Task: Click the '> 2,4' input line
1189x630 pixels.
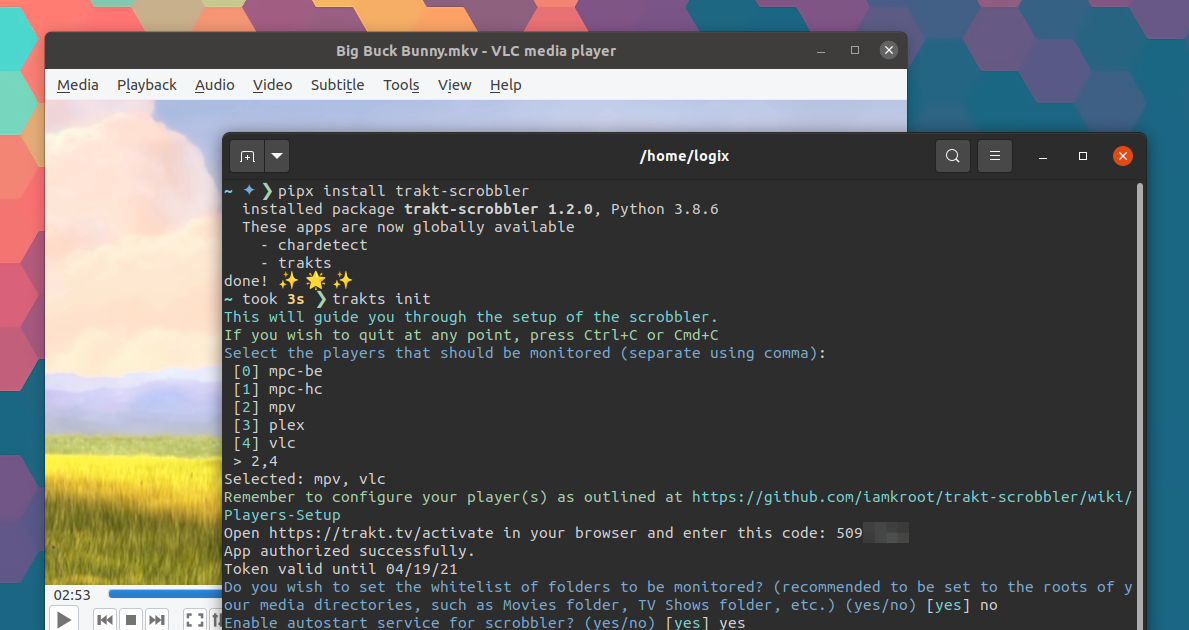Action: (x=256, y=461)
